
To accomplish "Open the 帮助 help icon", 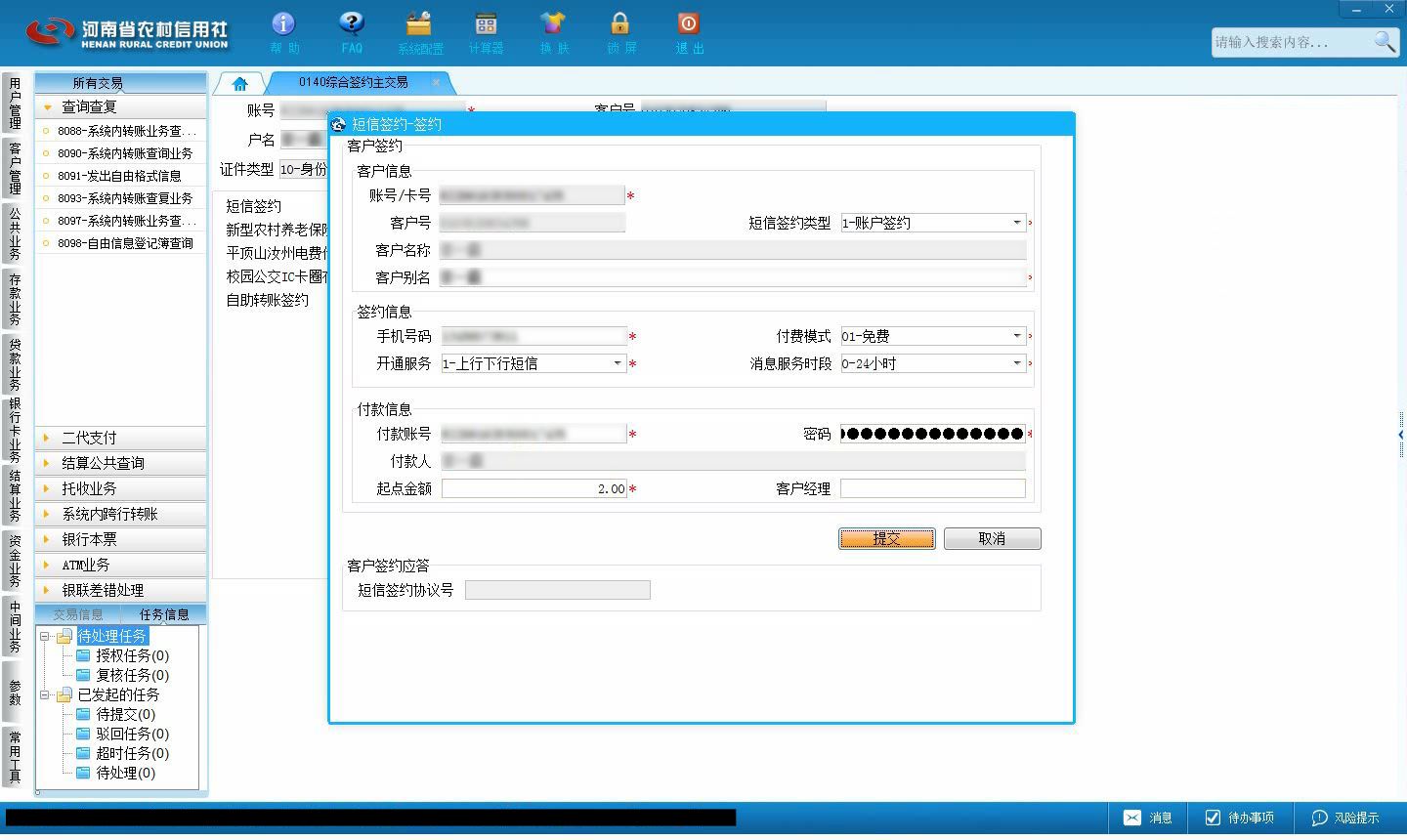I will [x=283, y=32].
